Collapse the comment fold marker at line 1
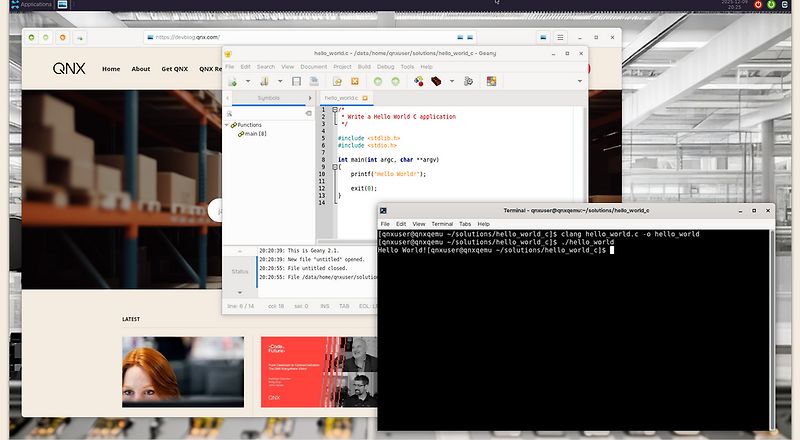 click(335, 110)
